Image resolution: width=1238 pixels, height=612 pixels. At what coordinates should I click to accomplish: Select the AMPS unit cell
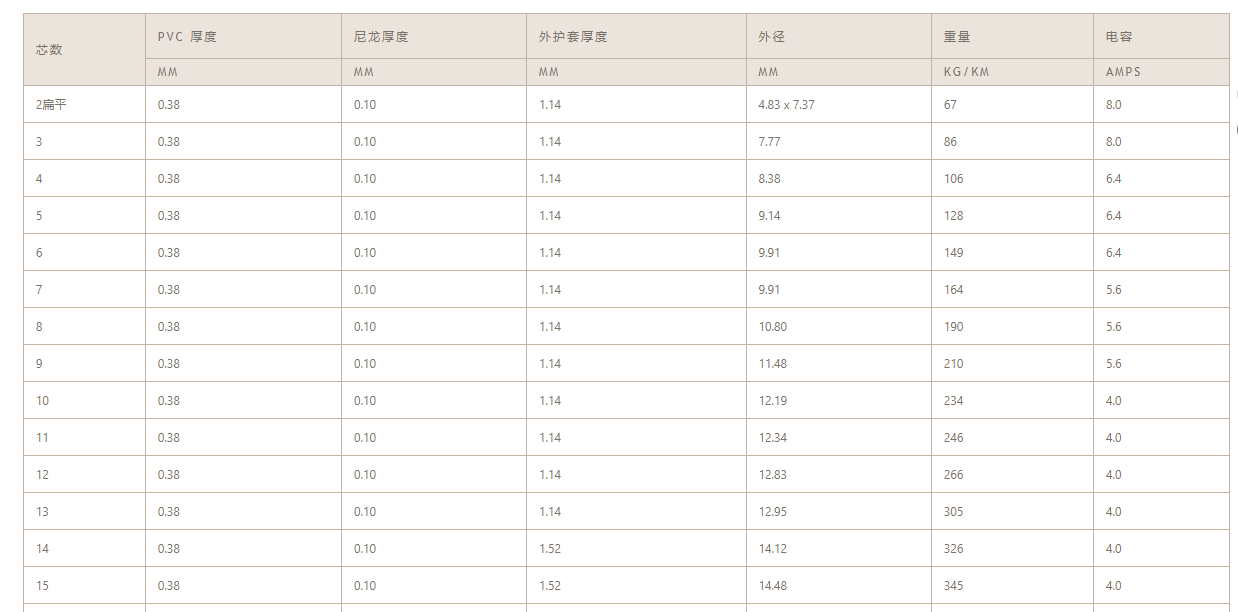(x=1161, y=72)
